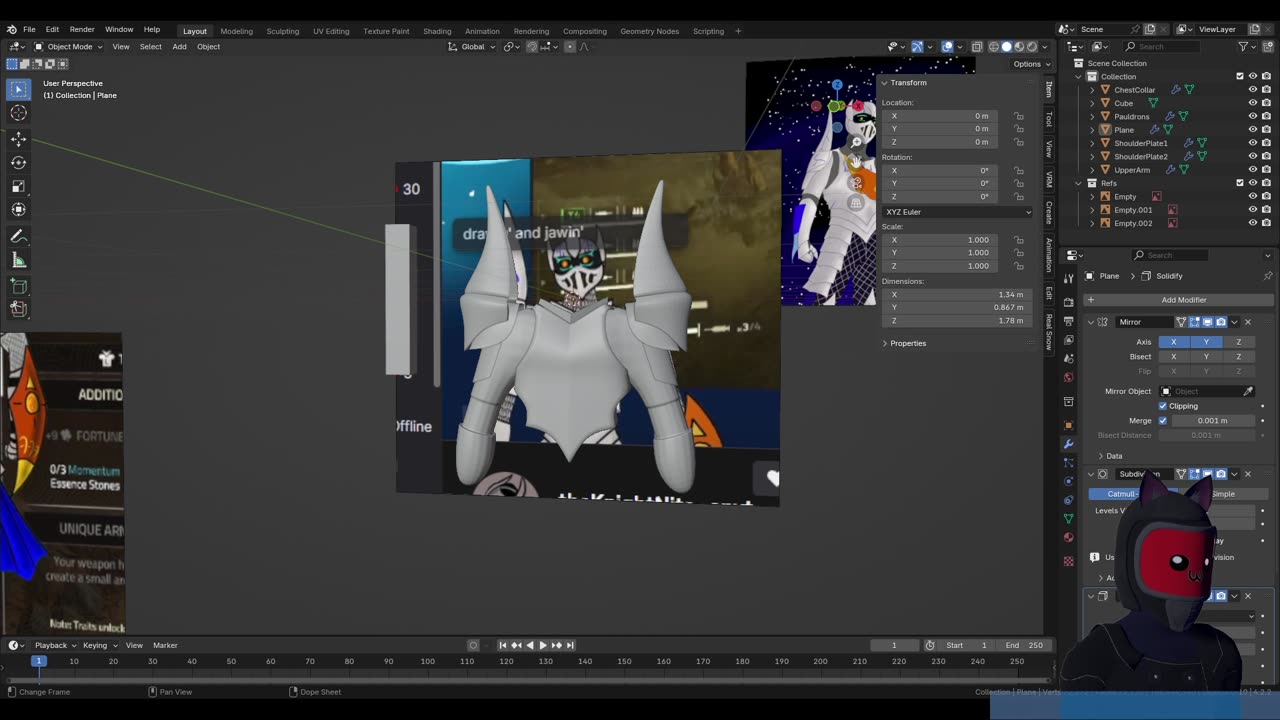Open the Render menu
Image resolution: width=1280 pixels, height=720 pixels.
click(82, 30)
